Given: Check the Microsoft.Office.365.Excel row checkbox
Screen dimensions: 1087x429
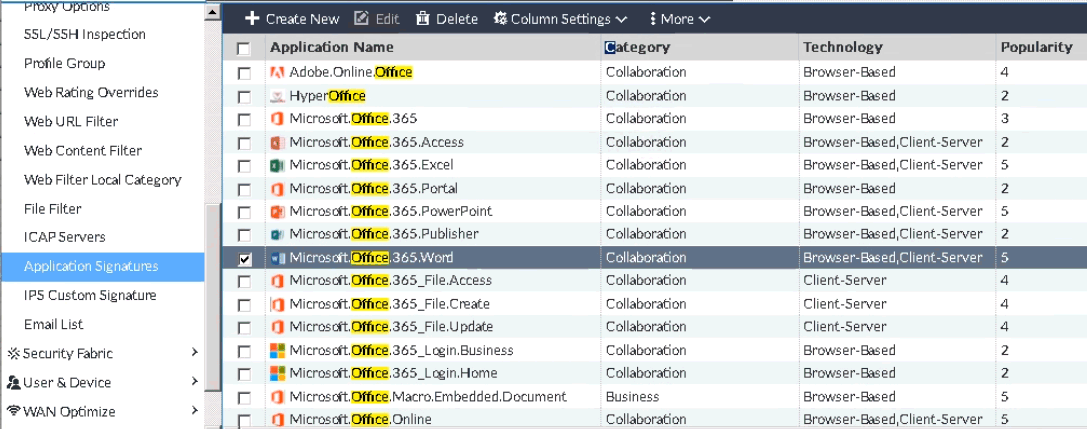Looking at the screenshot, I should coord(244,166).
